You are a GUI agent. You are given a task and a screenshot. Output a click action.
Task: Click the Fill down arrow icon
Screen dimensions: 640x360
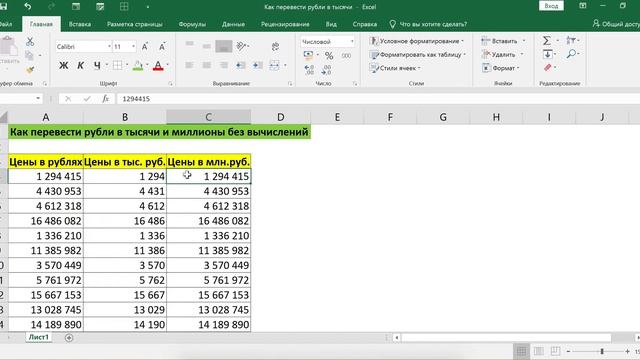pyautogui.click(x=547, y=54)
